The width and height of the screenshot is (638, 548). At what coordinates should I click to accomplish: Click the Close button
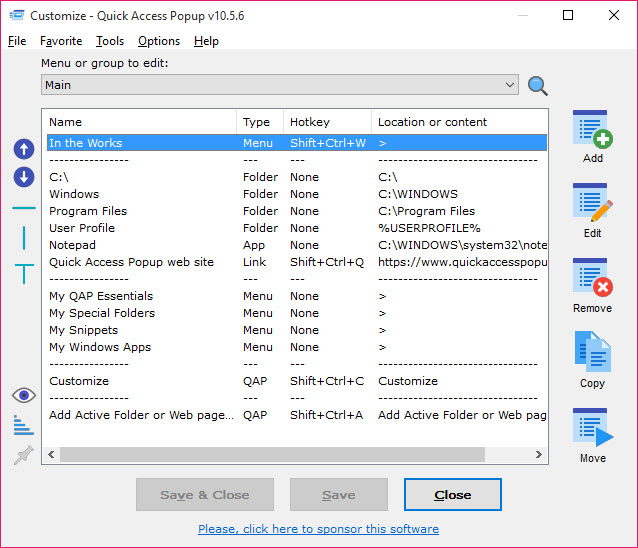click(453, 494)
